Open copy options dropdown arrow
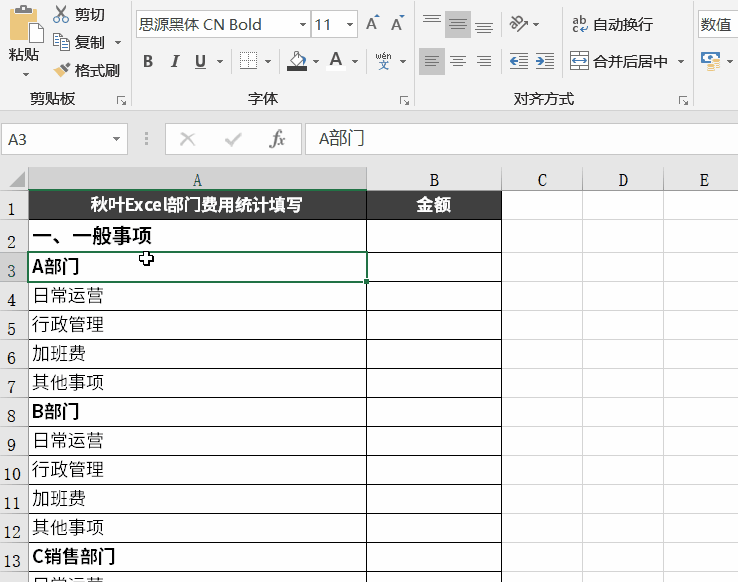This screenshot has height=582, width=738. click(x=118, y=42)
